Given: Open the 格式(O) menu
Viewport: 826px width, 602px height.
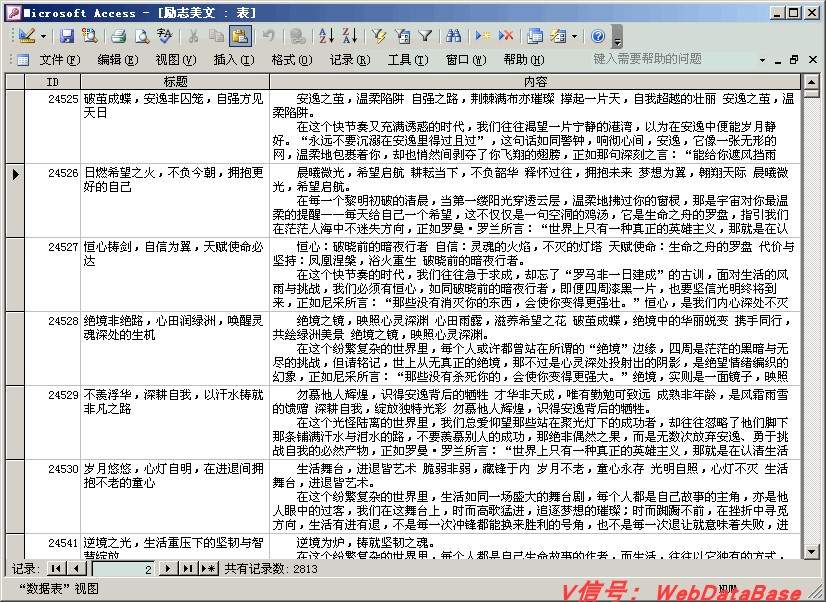Looking at the screenshot, I should pyautogui.click(x=292, y=60).
